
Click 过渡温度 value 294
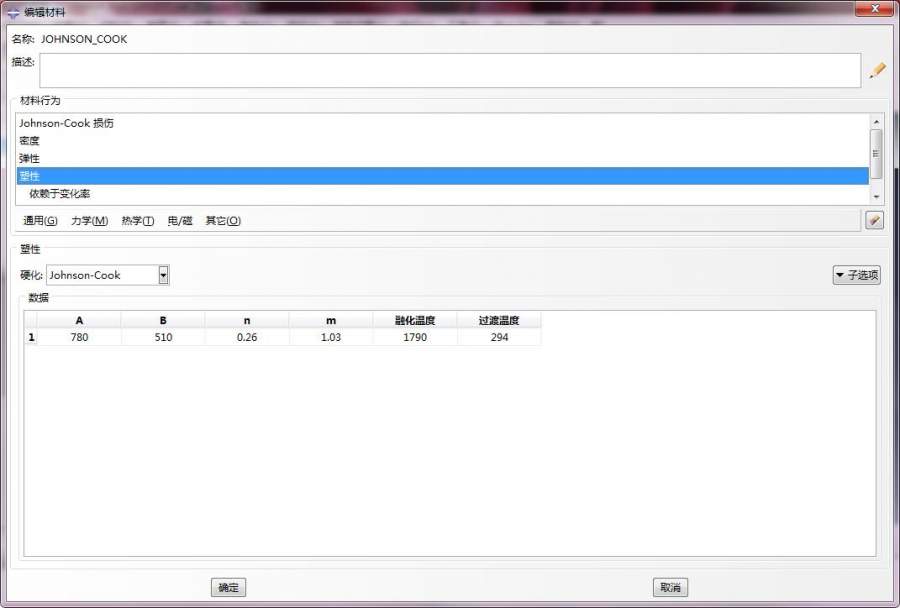pyautogui.click(x=499, y=337)
